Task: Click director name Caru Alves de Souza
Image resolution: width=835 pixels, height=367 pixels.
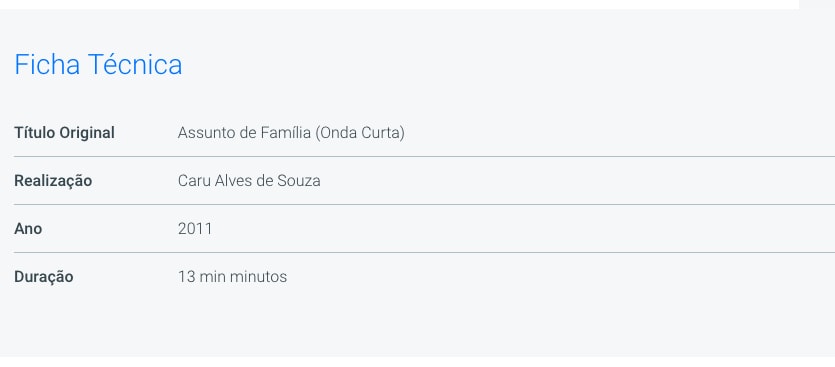Action: point(249,181)
